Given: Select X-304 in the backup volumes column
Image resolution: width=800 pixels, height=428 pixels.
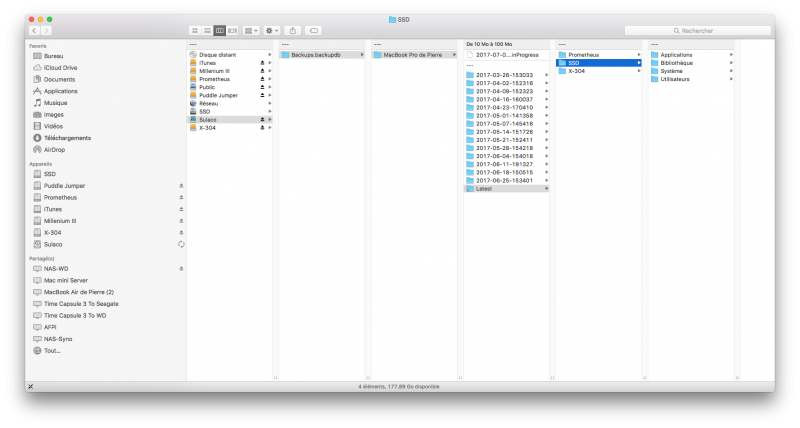Looking at the screenshot, I should click(599, 71).
